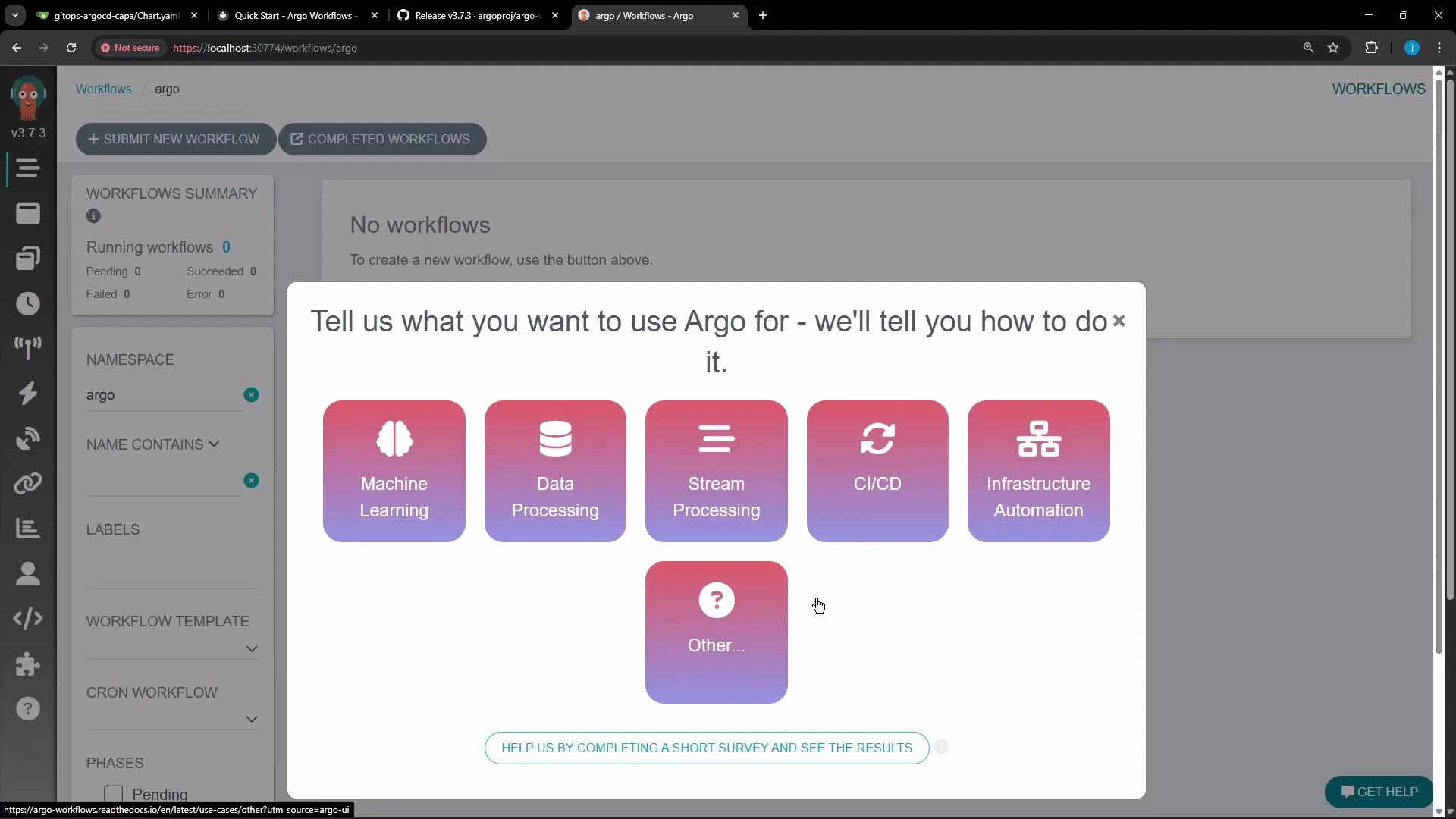1456x819 pixels.
Task: Open User info person icon
Action: (28, 573)
